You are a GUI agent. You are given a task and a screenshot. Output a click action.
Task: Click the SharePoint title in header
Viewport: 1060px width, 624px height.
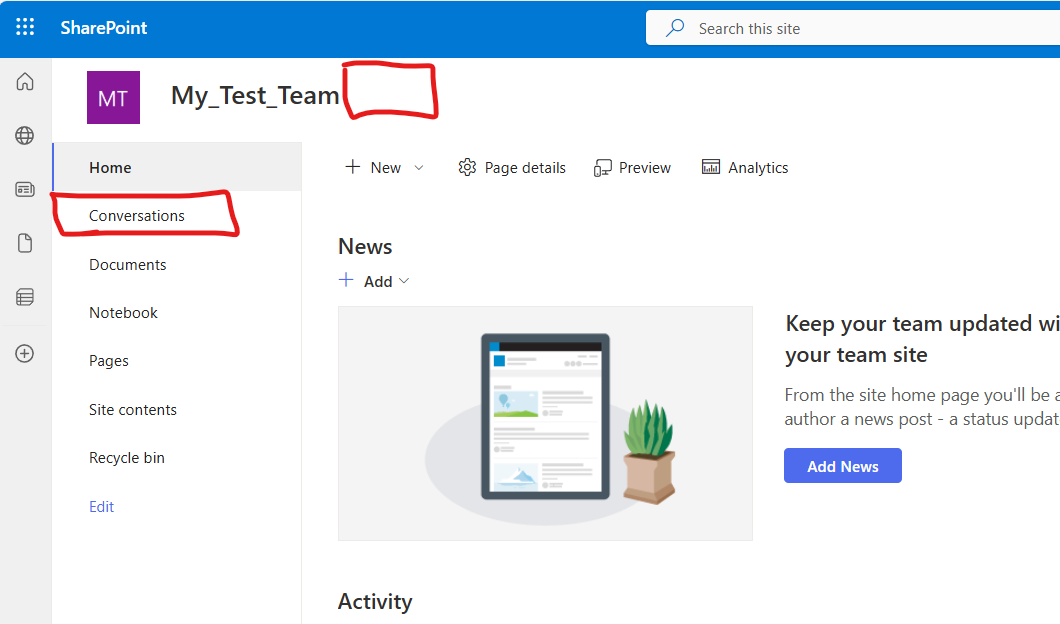[x=103, y=28]
